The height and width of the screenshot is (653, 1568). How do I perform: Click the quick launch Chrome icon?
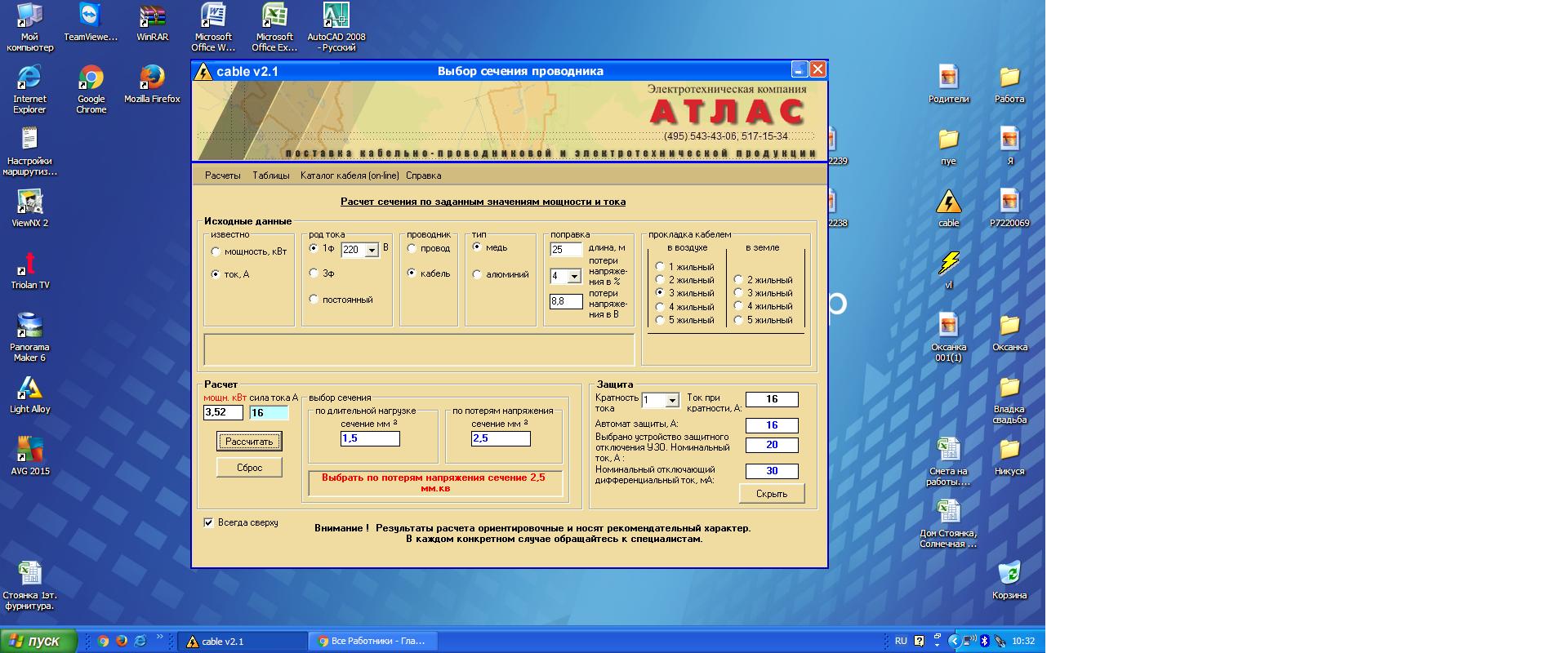click(103, 641)
